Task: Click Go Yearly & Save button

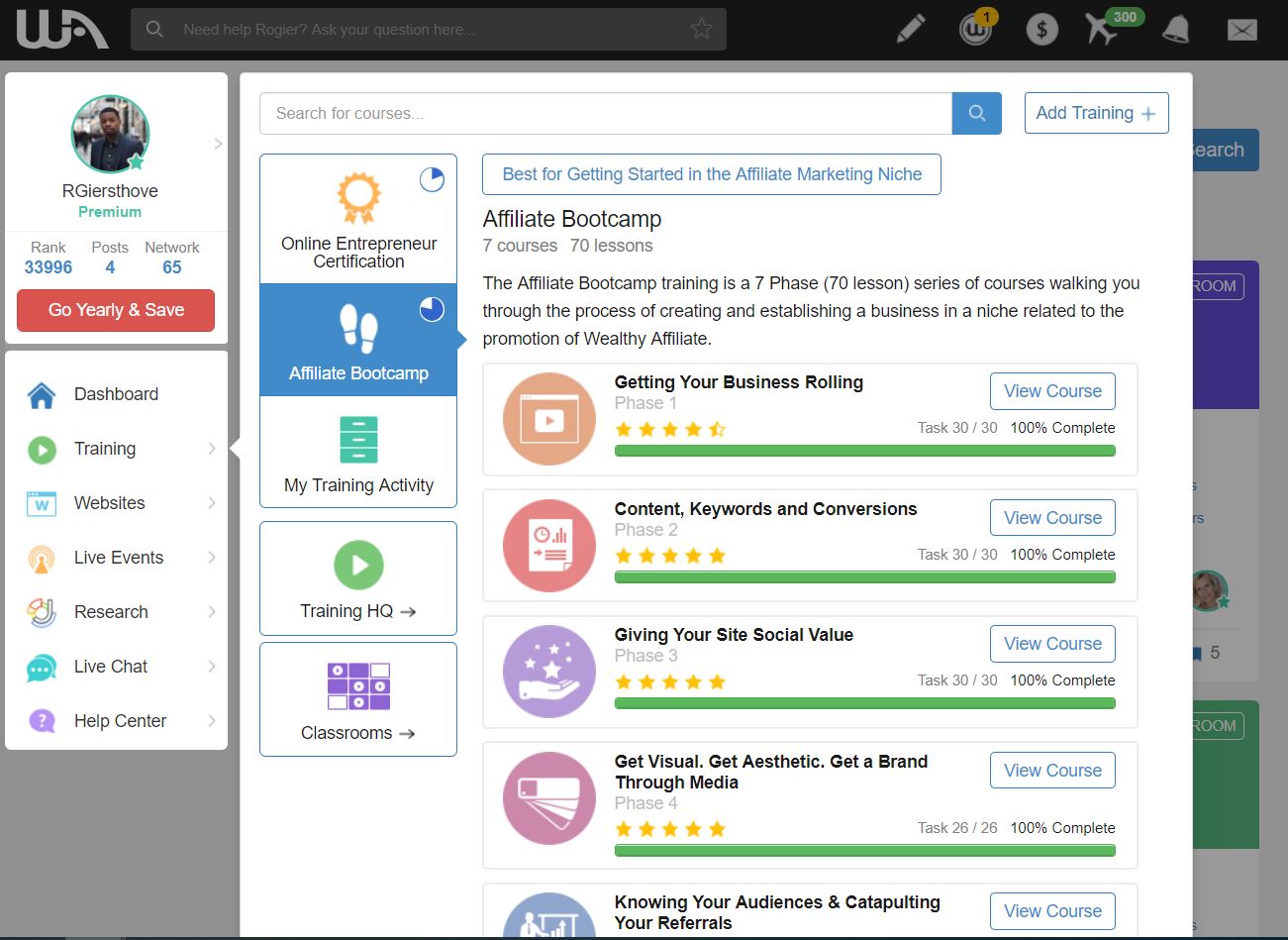Action: pos(116,310)
